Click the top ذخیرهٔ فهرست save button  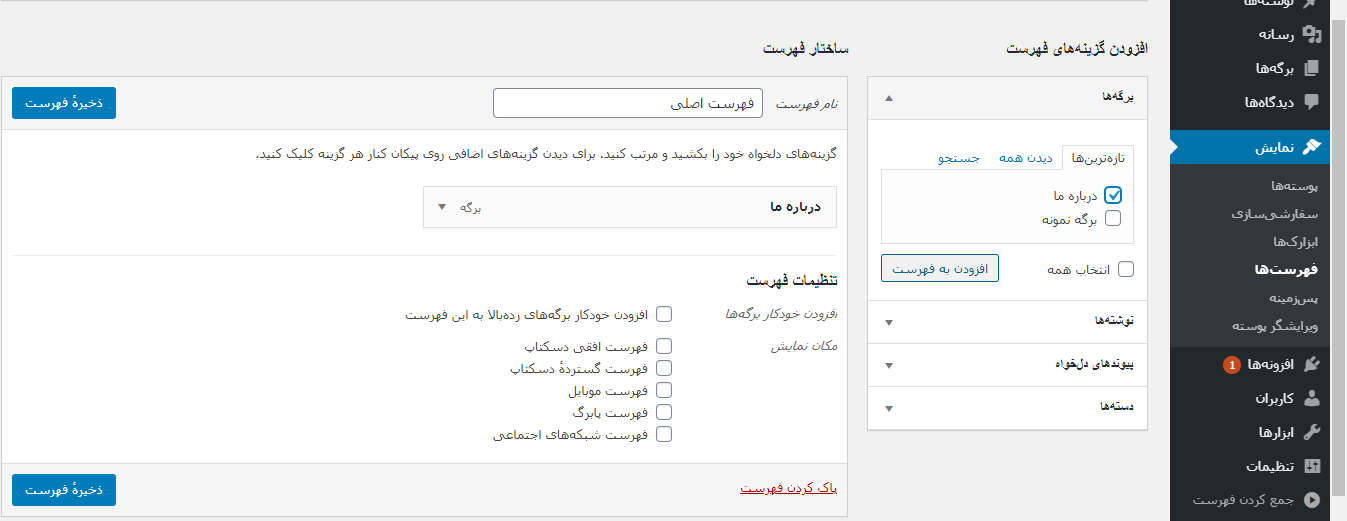tap(64, 103)
